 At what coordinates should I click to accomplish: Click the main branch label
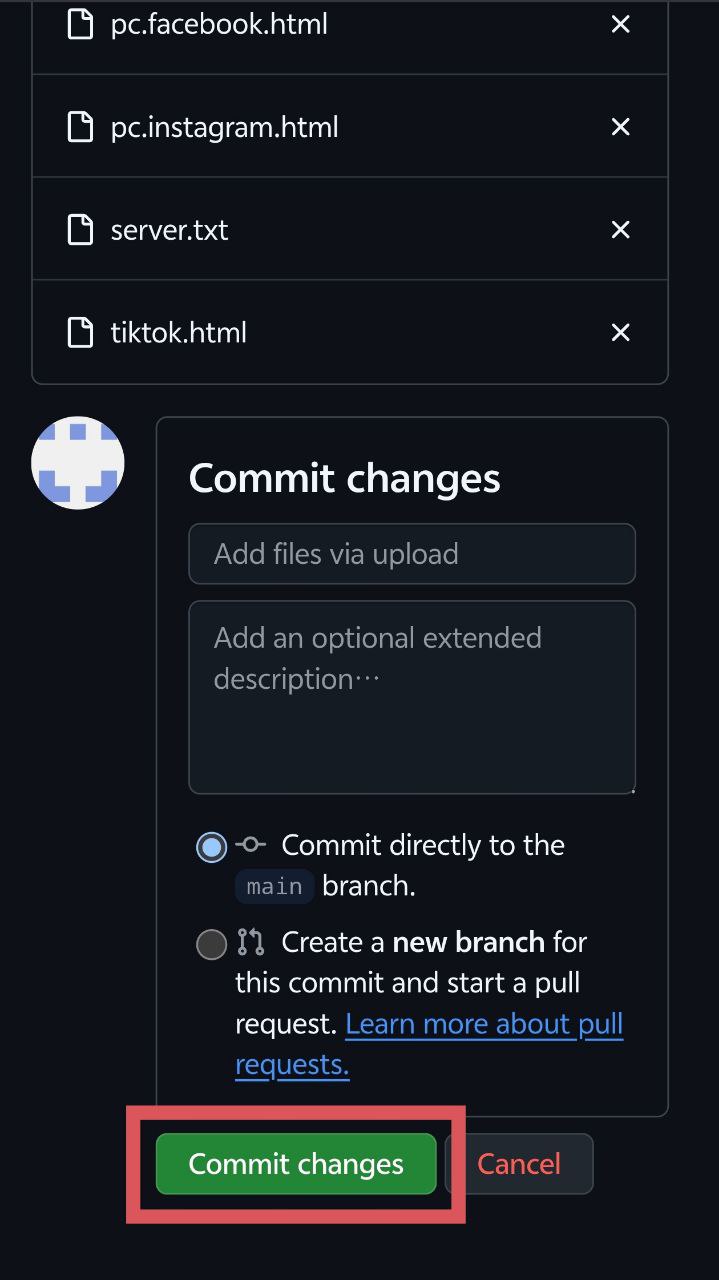pos(274,887)
